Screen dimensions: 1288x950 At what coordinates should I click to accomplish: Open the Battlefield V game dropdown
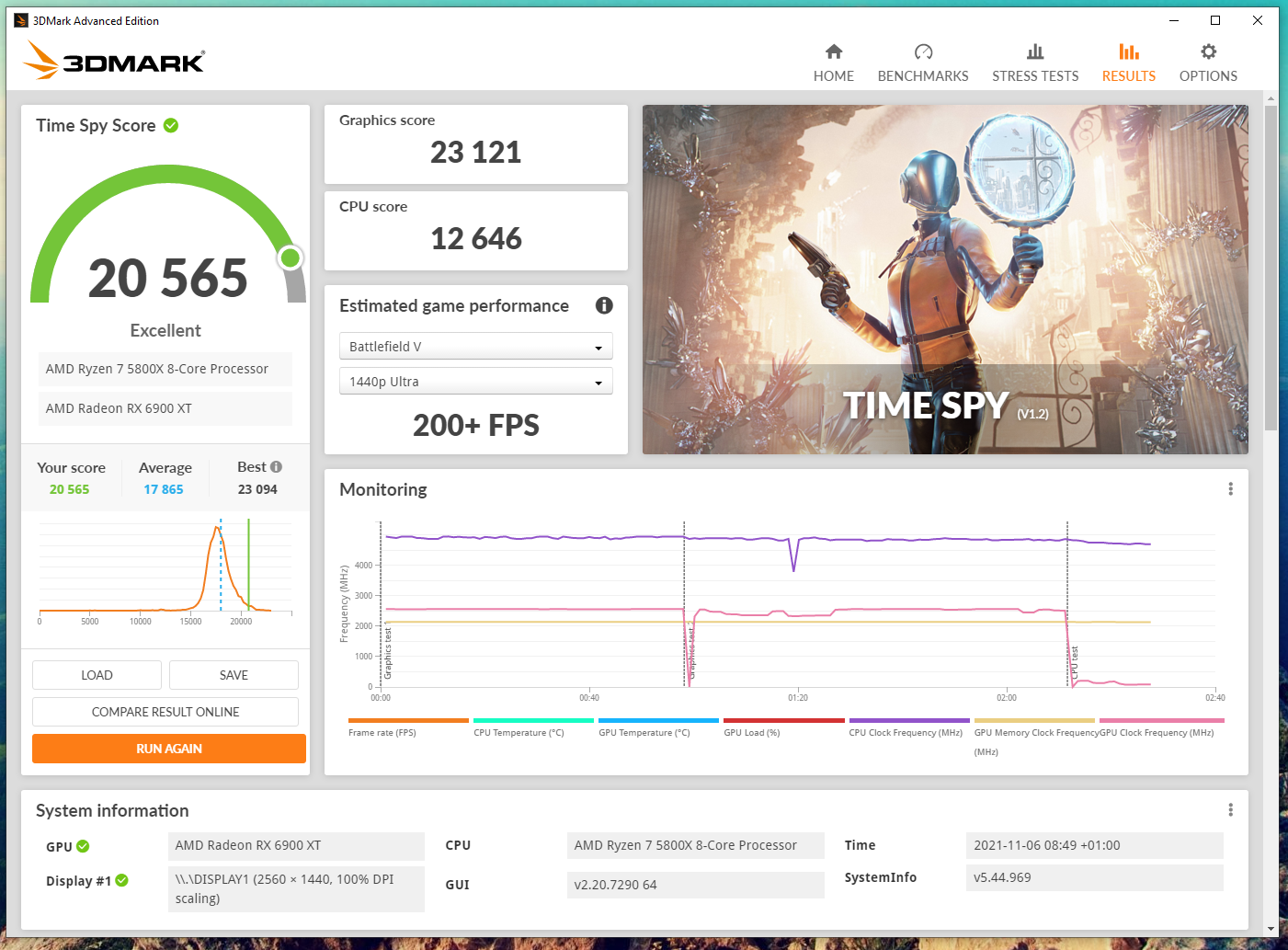pos(475,347)
